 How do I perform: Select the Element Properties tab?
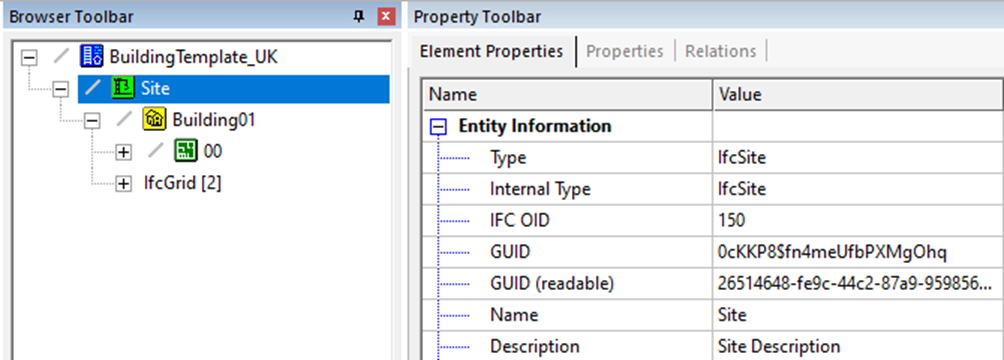[x=492, y=51]
